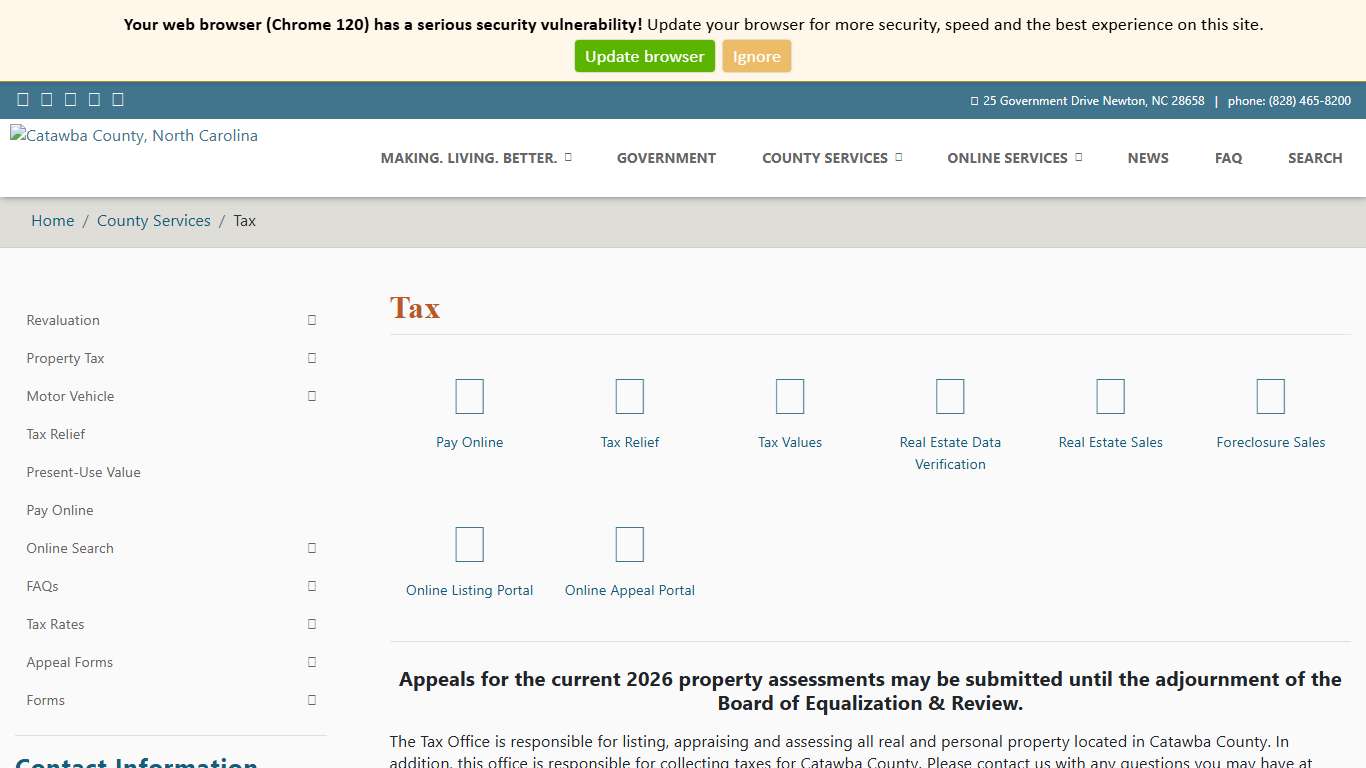Click the Update browser button

coord(644,56)
